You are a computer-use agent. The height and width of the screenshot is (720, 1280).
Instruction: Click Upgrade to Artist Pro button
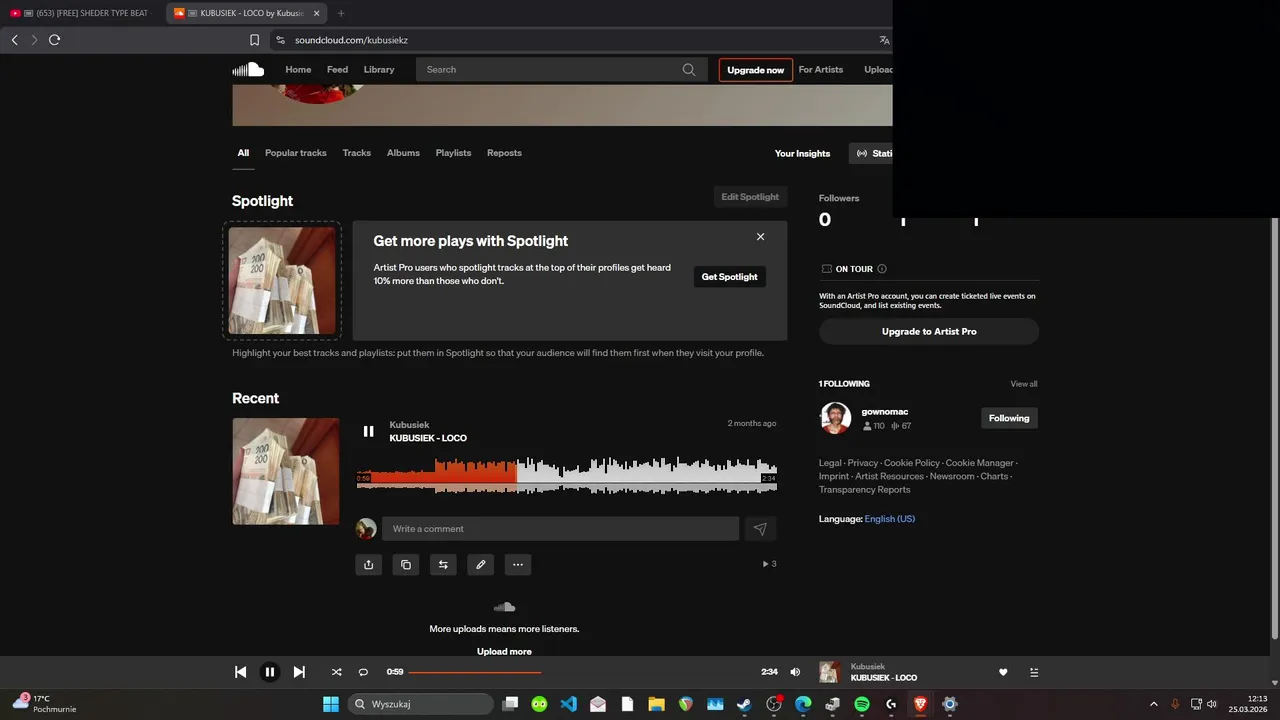click(x=929, y=331)
